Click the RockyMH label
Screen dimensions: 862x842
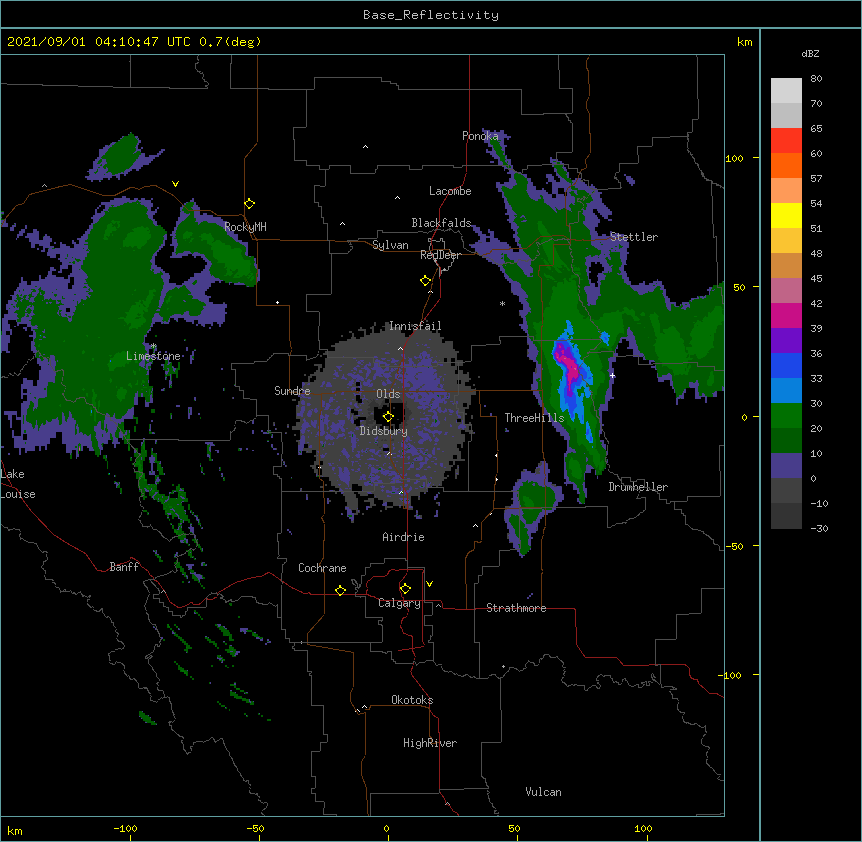245,227
